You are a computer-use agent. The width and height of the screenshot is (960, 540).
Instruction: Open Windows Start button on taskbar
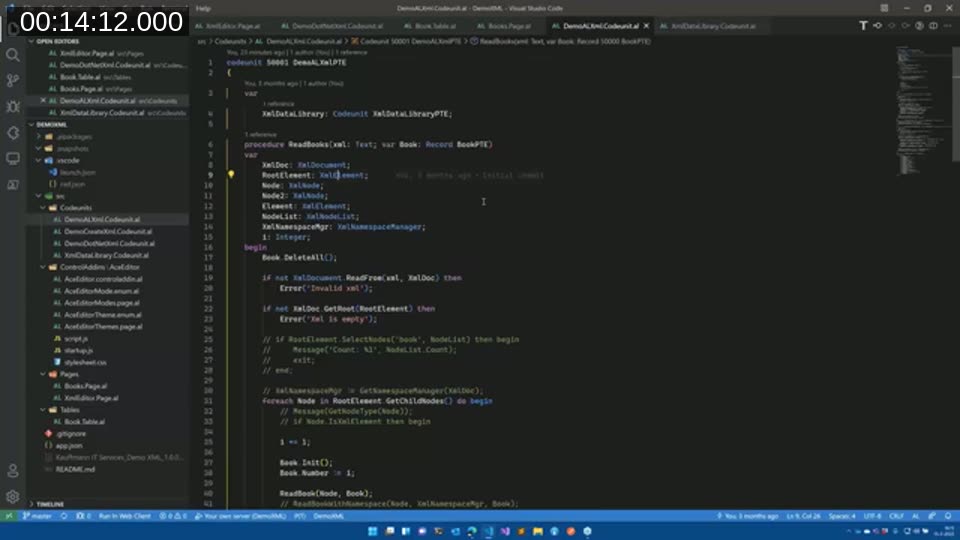[372, 531]
